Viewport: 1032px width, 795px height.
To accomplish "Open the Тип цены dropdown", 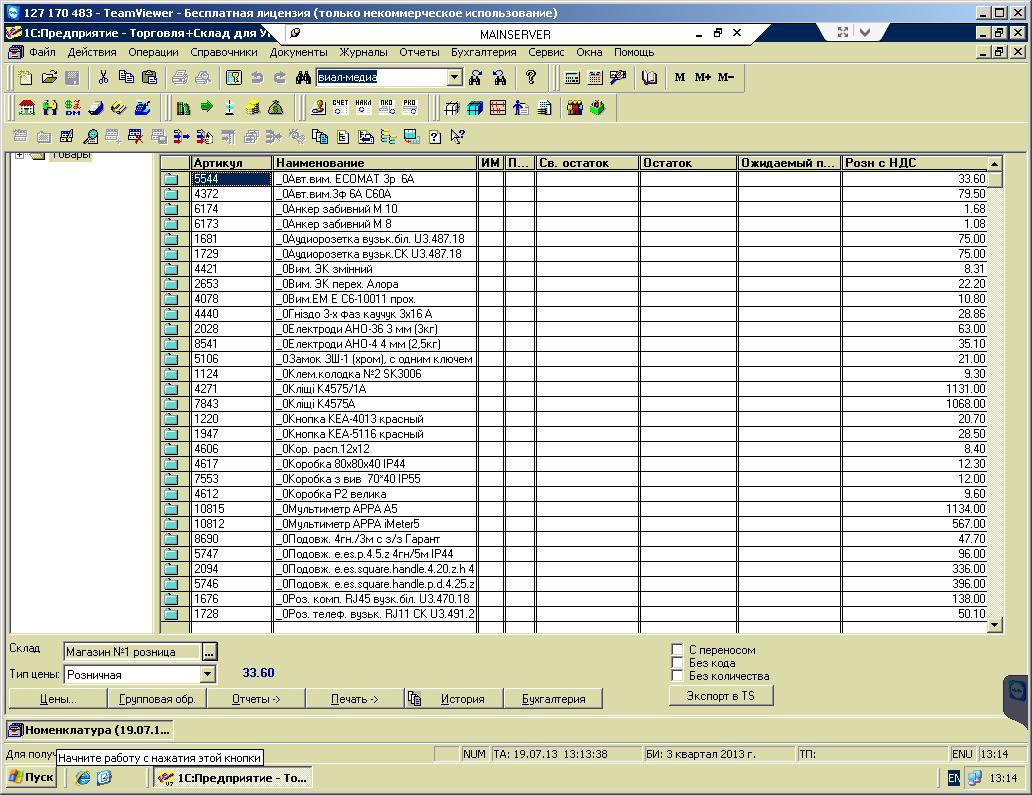I will click(x=207, y=674).
